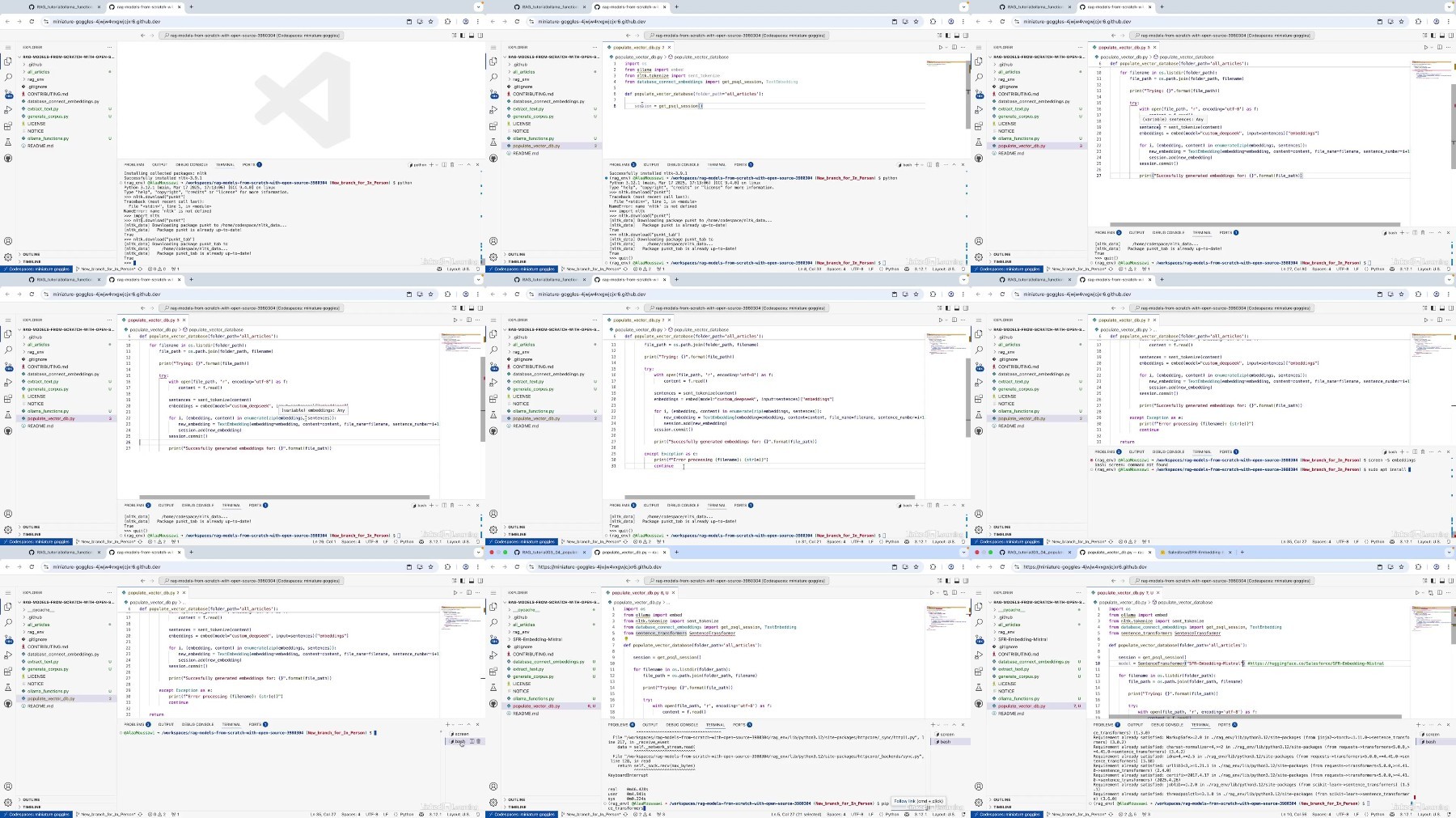Screen dimensions: 1456x818
Task: Split the python terminal in the VS Code logo window
Action: tap(444, 164)
